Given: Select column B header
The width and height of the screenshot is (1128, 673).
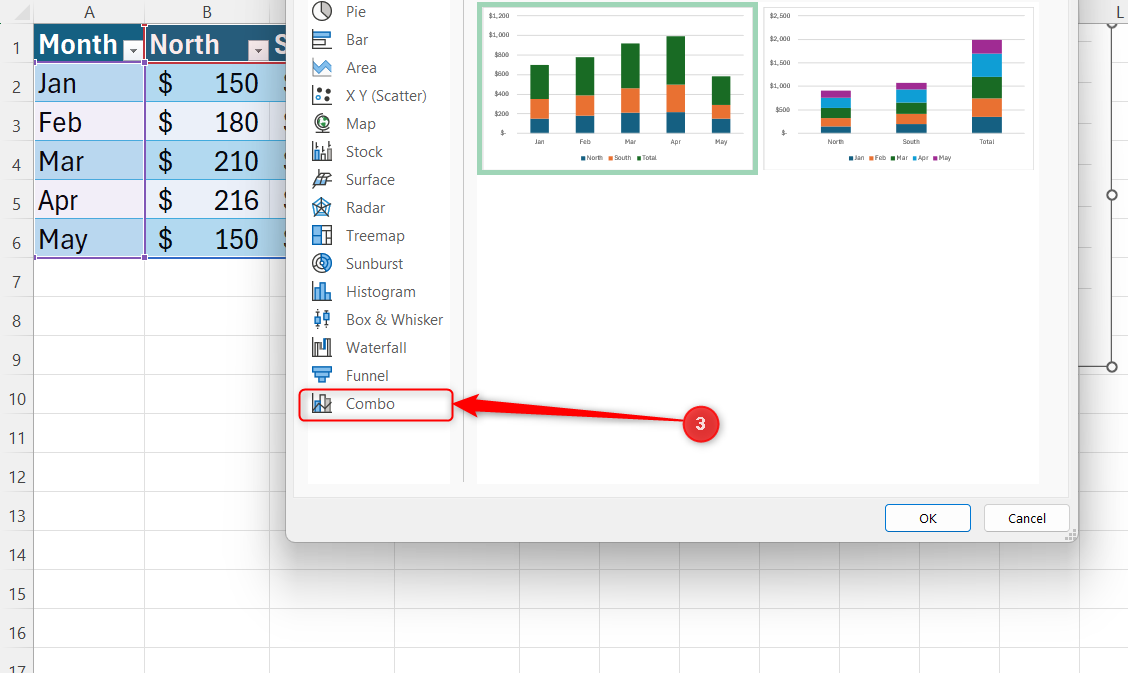Looking at the screenshot, I should click(207, 12).
